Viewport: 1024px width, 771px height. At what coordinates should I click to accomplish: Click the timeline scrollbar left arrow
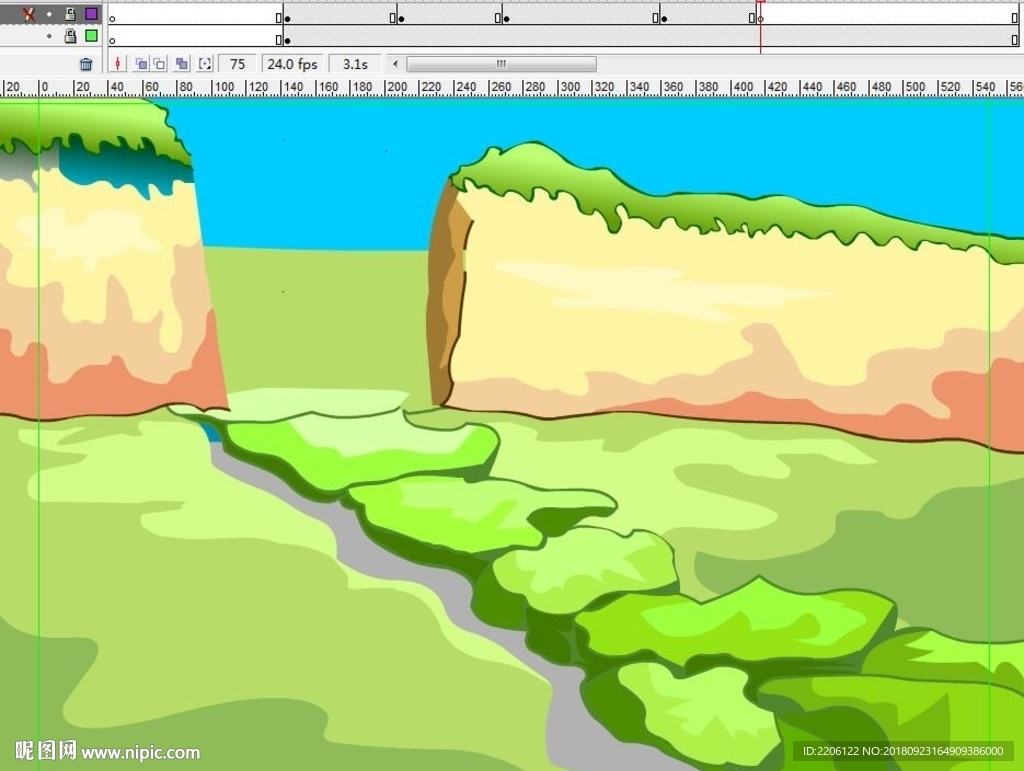pos(396,64)
